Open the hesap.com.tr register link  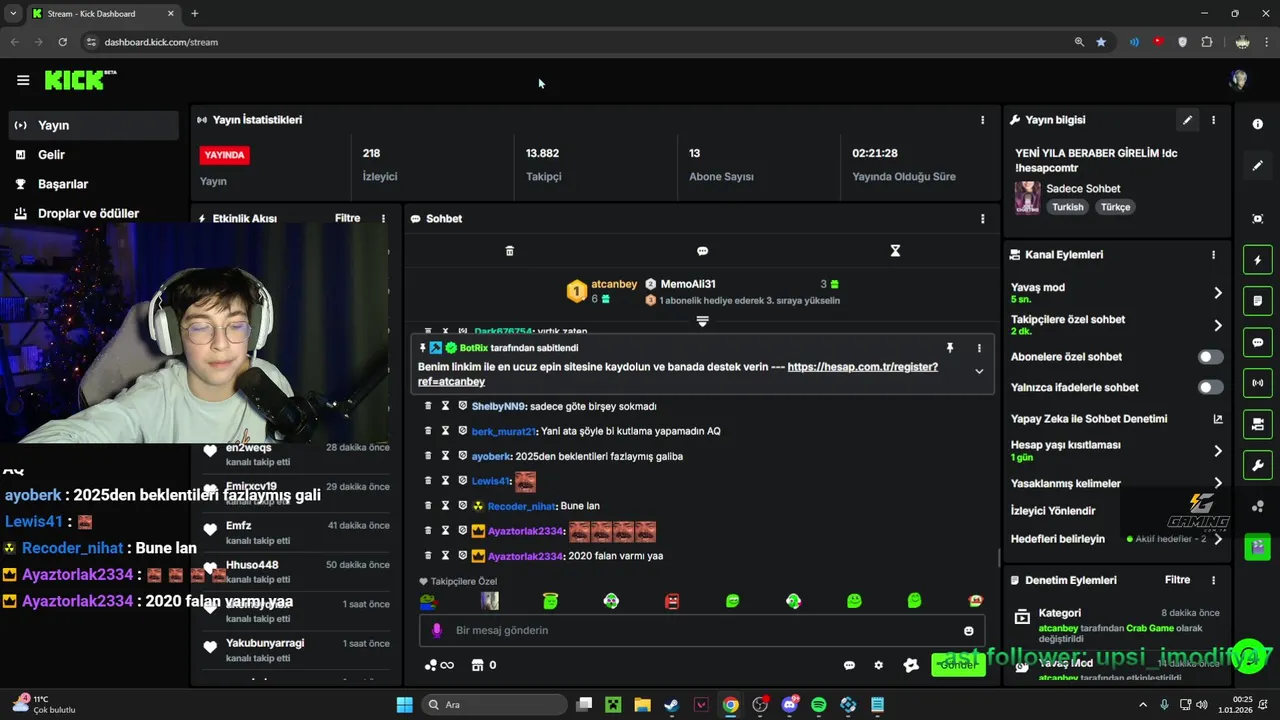678,374
